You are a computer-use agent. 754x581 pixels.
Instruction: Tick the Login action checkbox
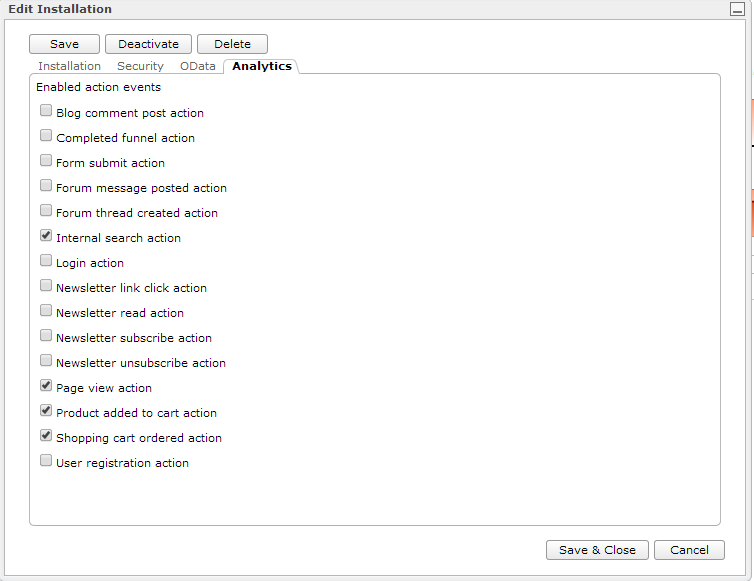[46, 261]
